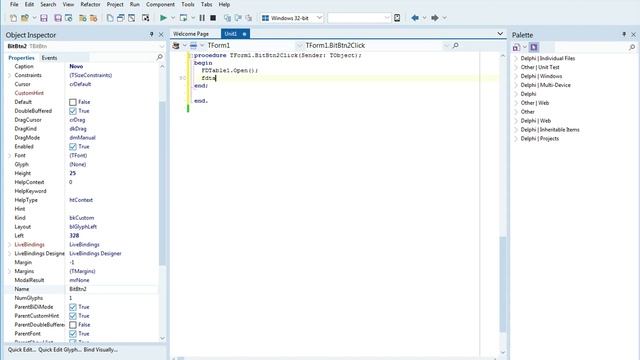640x360 pixels.
Task: Click the Run Until Return icon
Action: (249, 18)
